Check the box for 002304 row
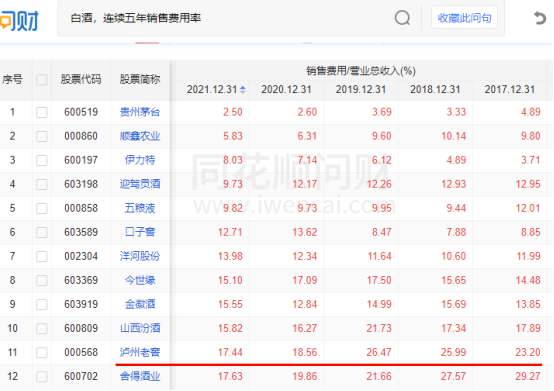Screen dimensions: 554x391 point(42,256)
